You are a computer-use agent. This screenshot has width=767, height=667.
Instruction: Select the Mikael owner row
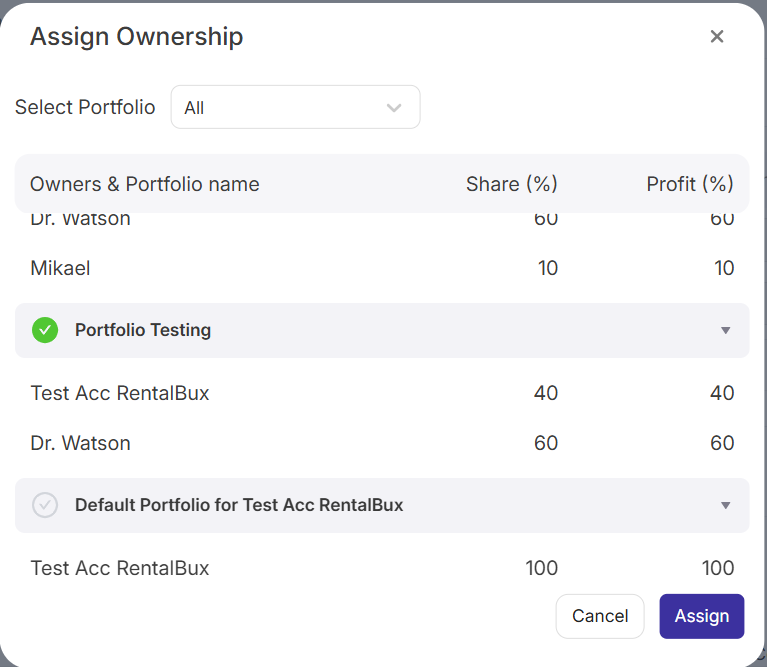click(61, 268)
